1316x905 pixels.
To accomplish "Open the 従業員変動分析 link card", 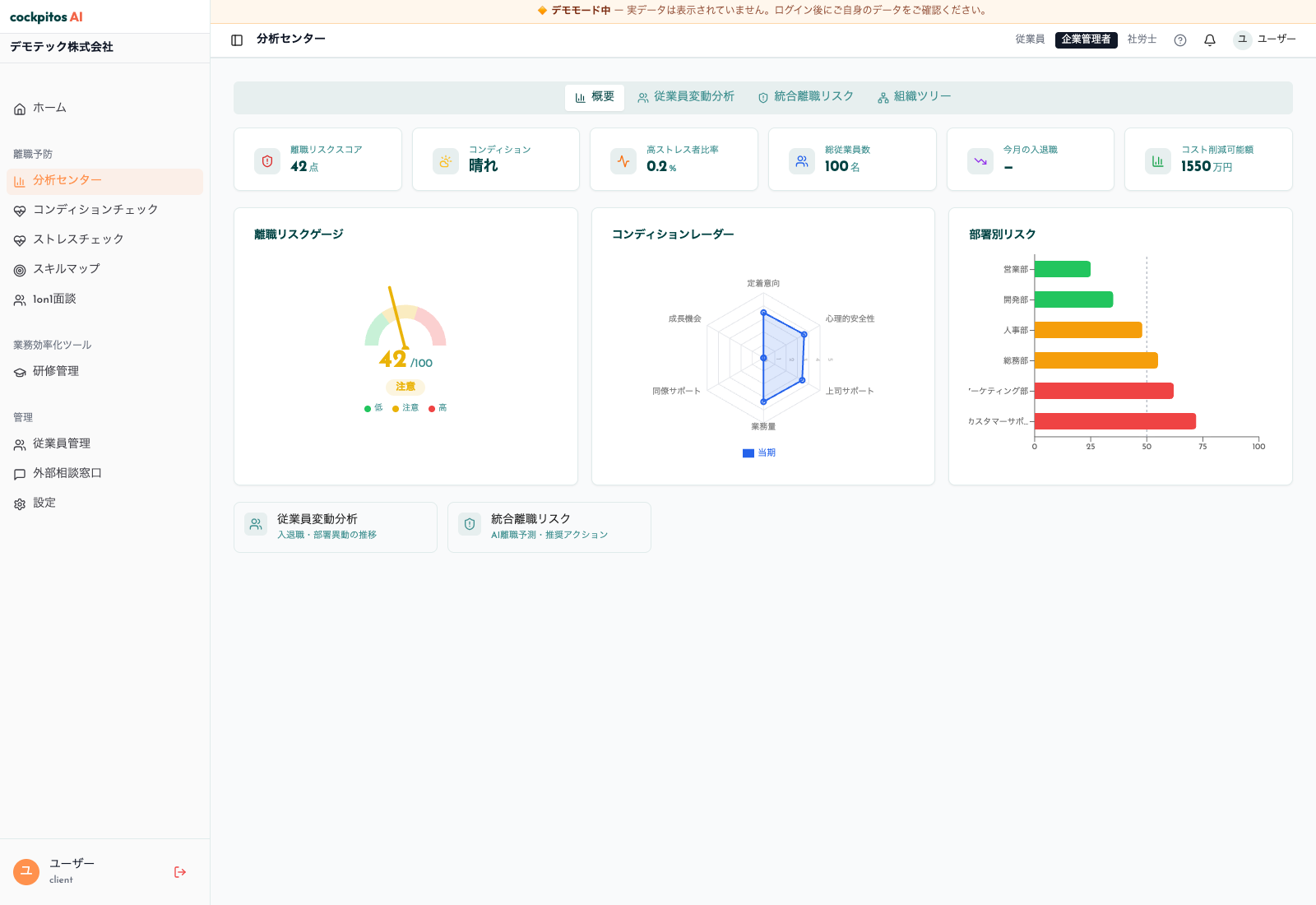I will click(336, 527).
